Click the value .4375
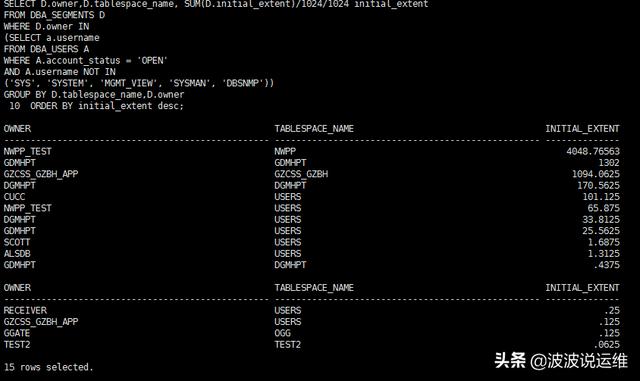 [607, 265]
